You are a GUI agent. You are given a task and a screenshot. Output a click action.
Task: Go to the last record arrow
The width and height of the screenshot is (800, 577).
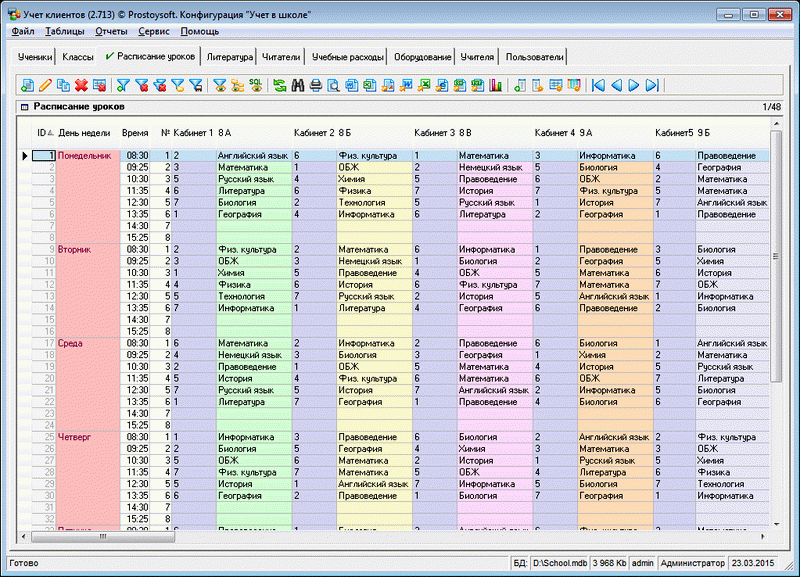(652, 86)
